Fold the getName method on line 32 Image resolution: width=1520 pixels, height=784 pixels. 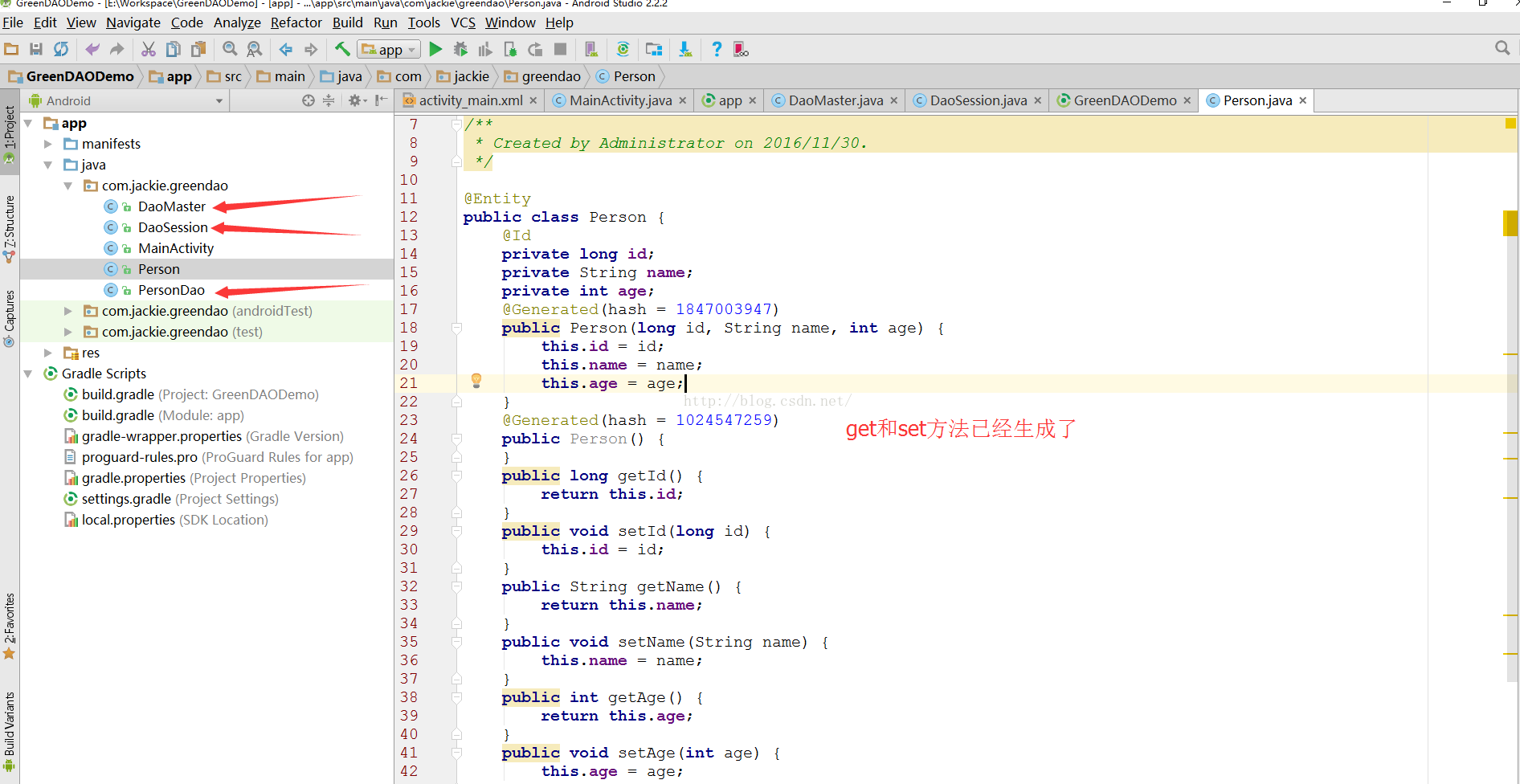point(456,586)
